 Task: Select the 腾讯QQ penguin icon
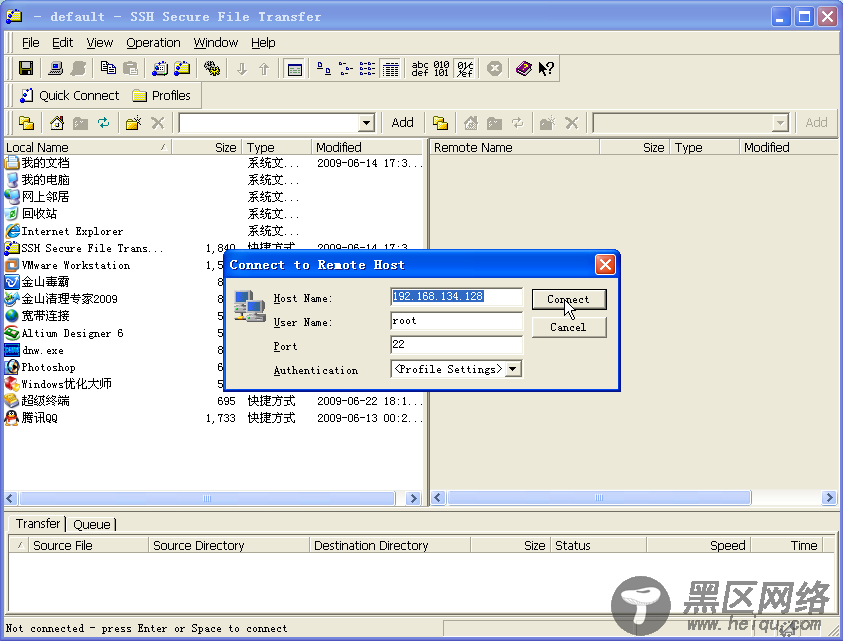12,418
